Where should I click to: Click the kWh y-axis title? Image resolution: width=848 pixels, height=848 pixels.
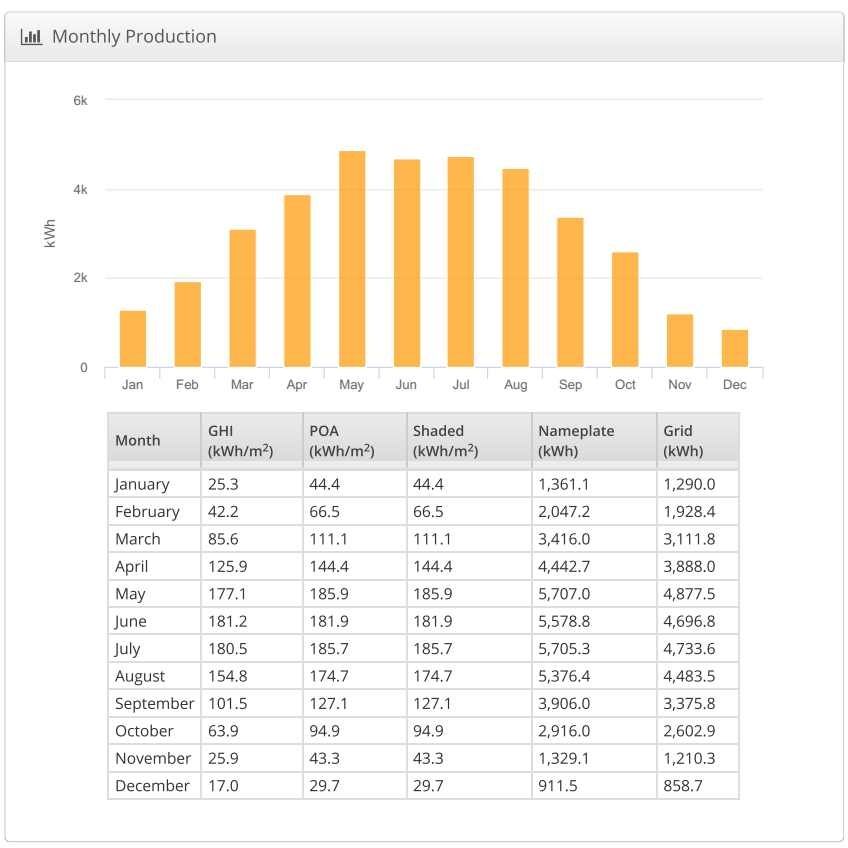tap(51, 233)
